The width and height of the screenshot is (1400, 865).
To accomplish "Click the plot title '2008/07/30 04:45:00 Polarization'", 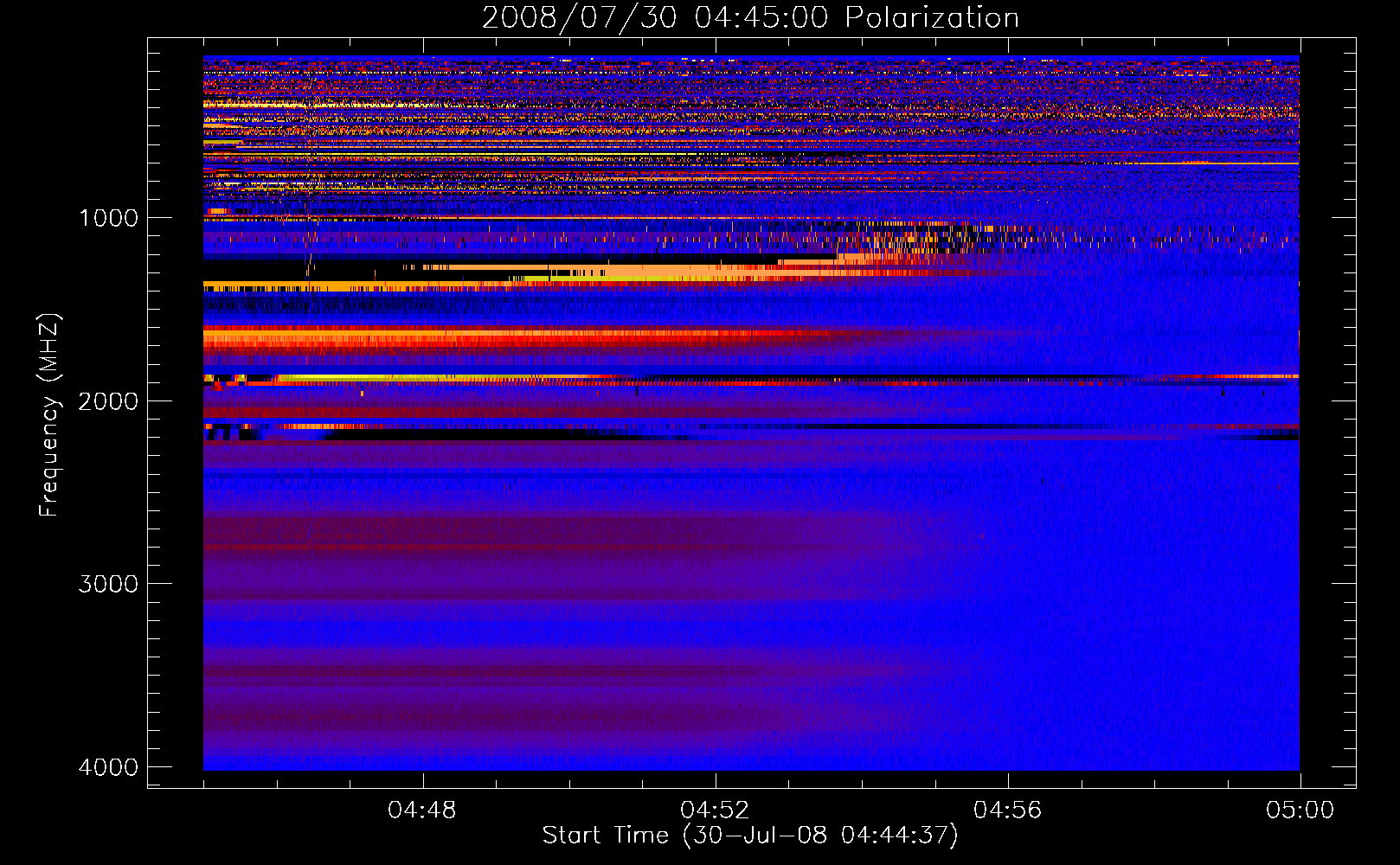I will pos(750,18).
